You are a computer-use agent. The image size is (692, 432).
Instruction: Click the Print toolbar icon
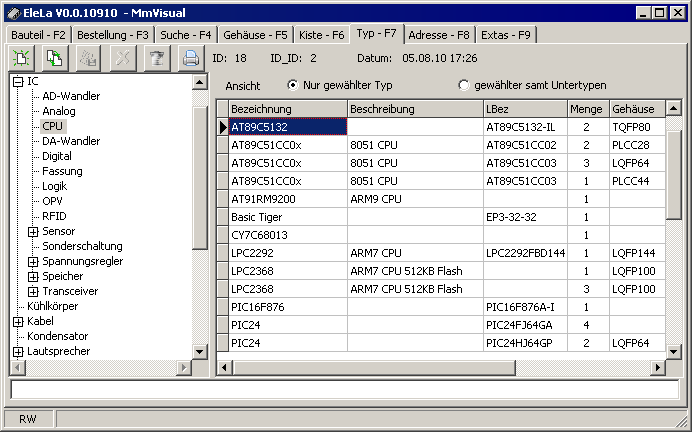tap(190, 58)
